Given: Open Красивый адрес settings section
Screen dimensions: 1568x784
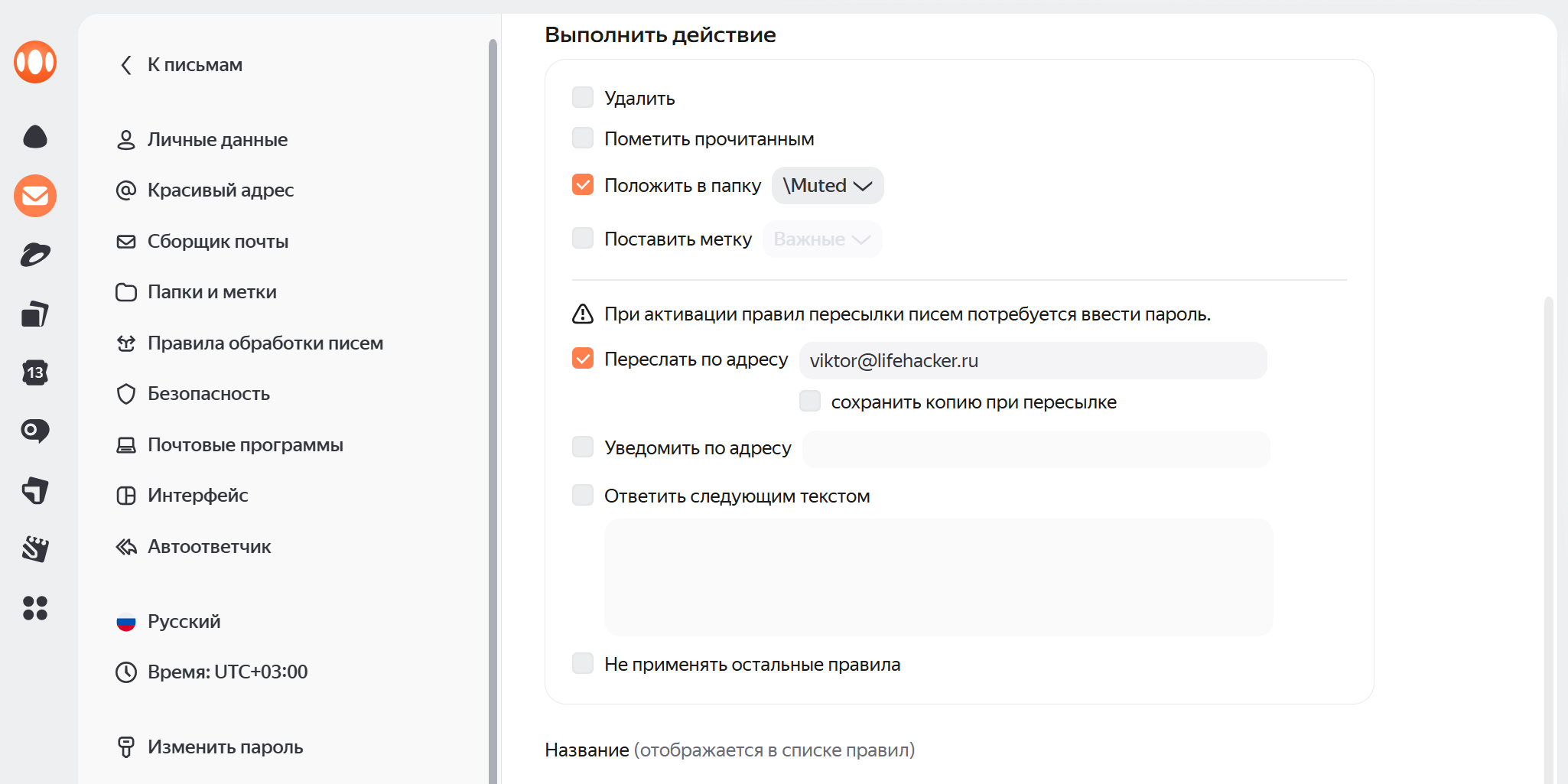Looking at the screenshot, I should coord(220,190).
